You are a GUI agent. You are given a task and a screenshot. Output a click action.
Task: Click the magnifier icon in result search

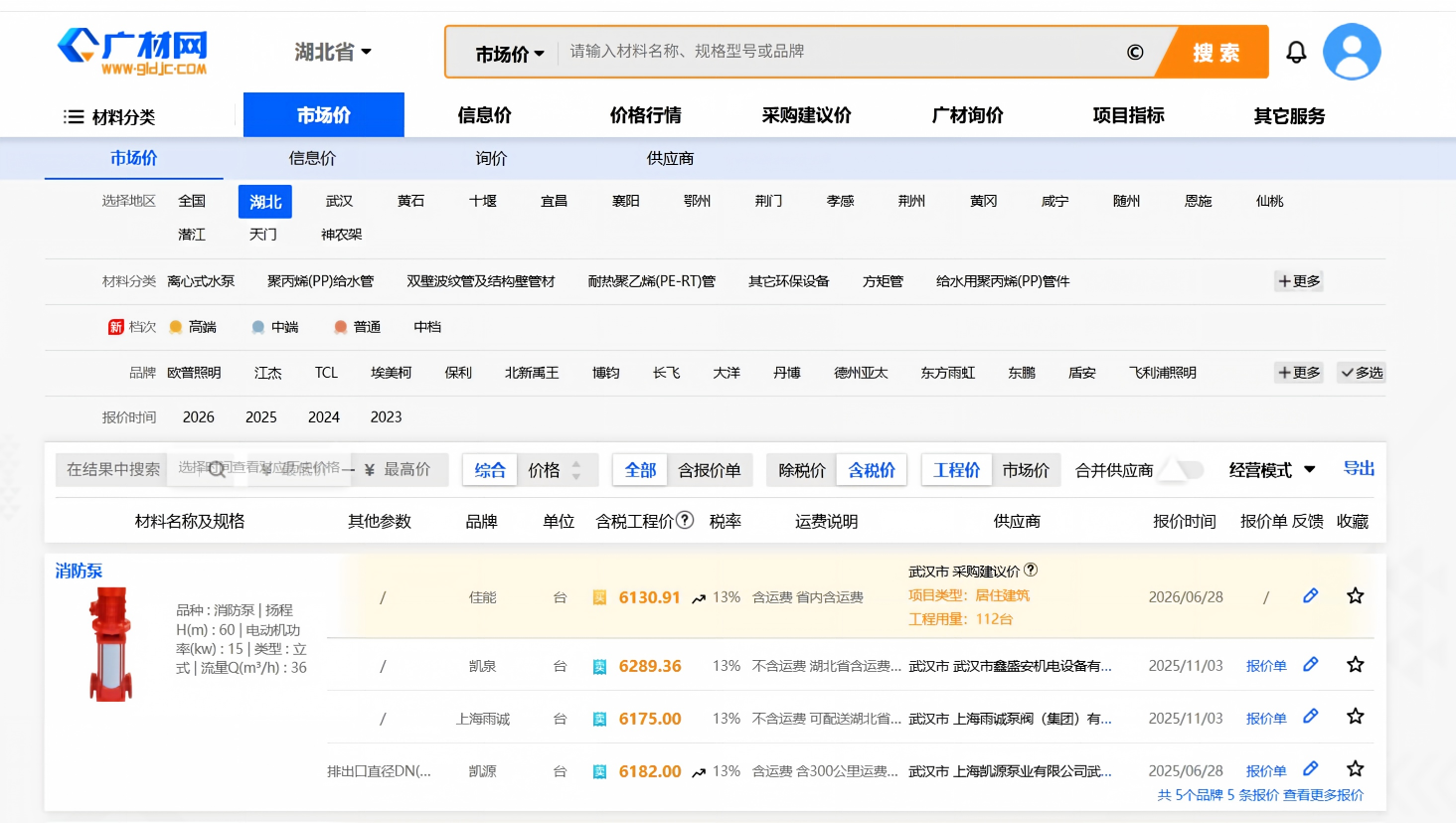(217, 469)
